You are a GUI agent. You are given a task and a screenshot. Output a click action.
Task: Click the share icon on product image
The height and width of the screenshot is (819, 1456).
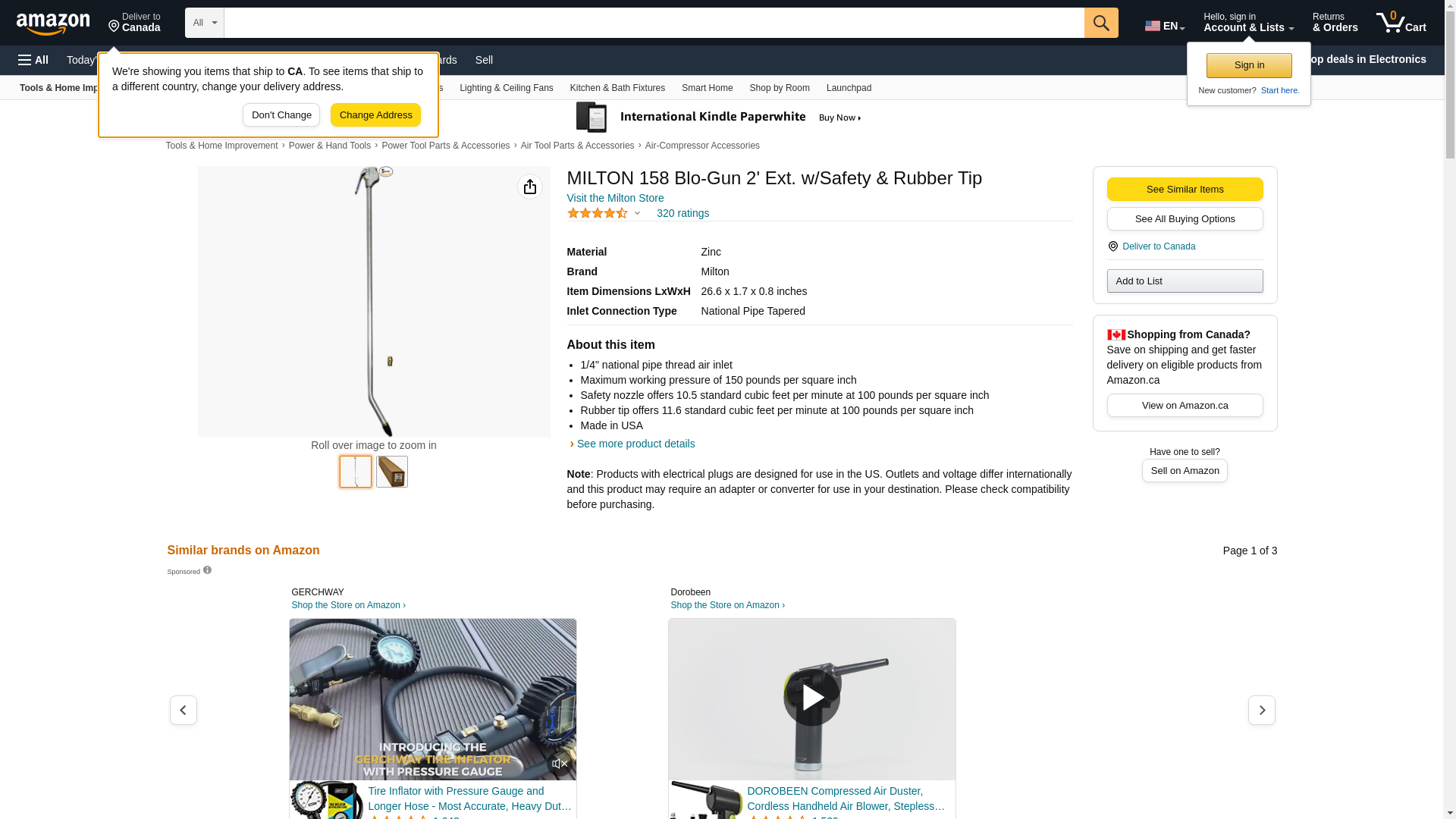pyautogui.click(x=530, y=187)
